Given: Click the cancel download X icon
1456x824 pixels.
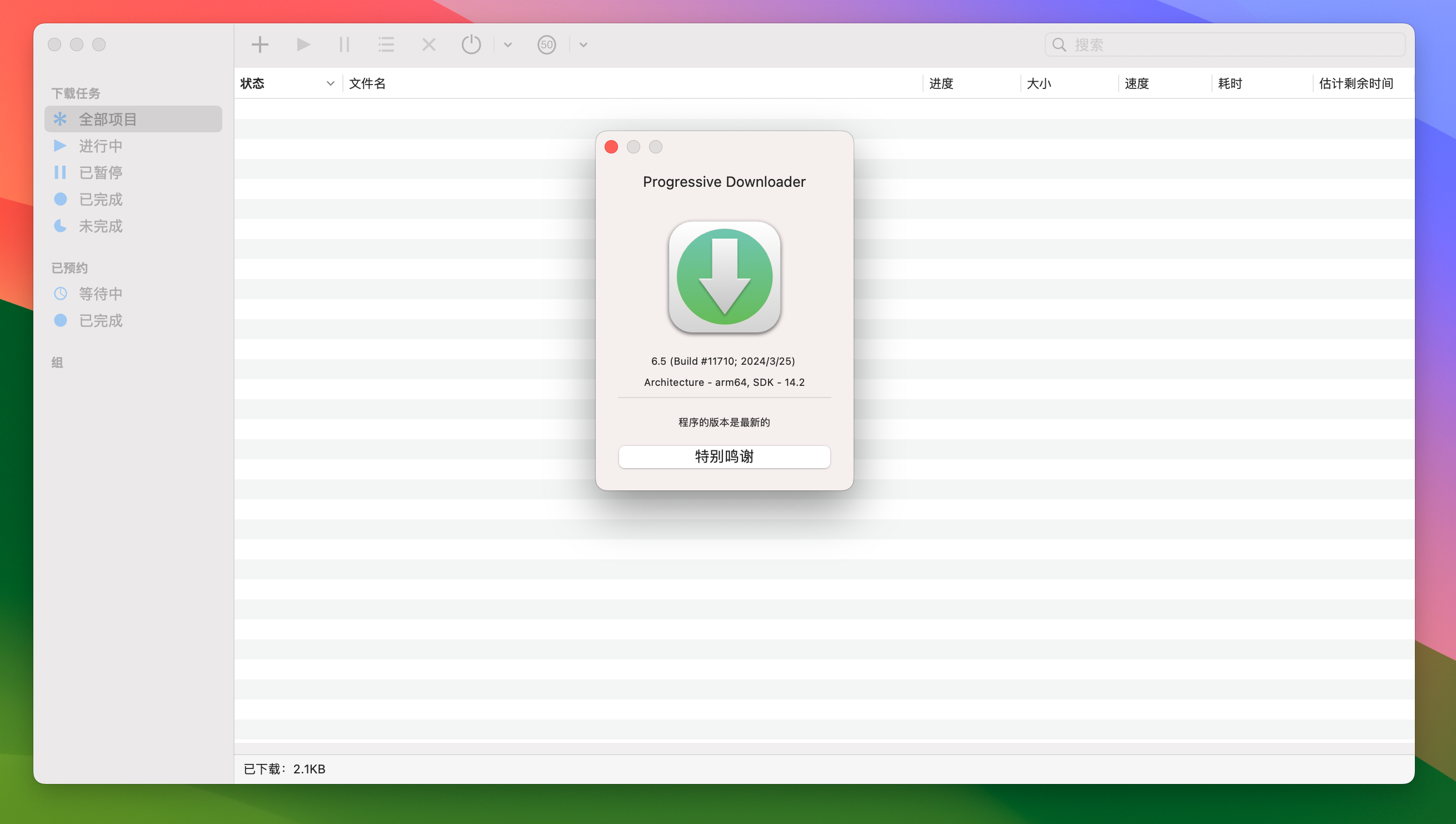Looking at the screenshot, I should pos(428,44).
